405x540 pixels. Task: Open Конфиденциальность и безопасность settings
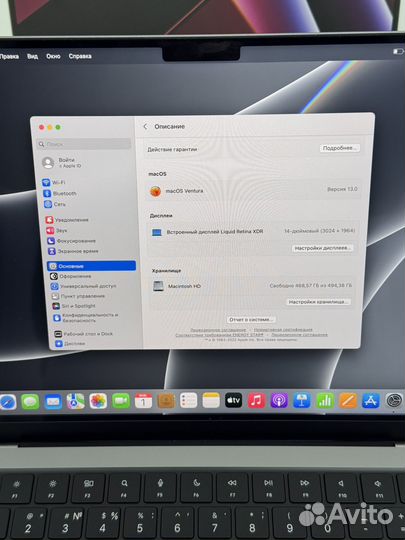pyautogui.click(x=86, y=318)
